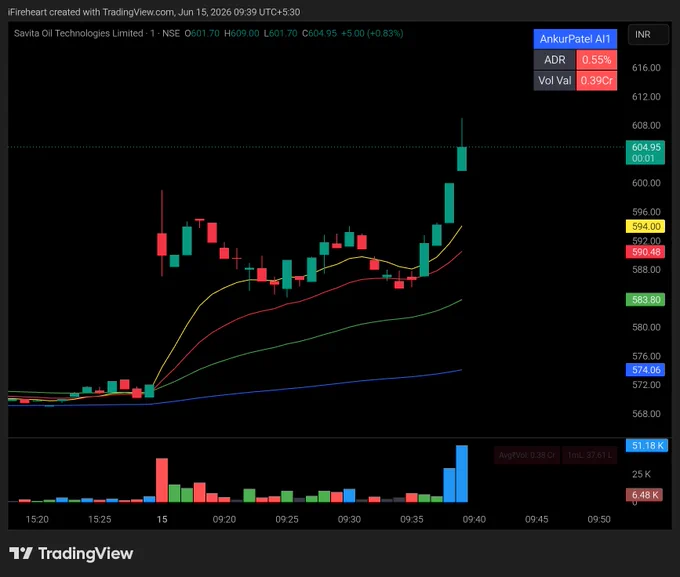Click the 568.00 price axis tick
680x577 pixels.
tap(646, 414)
